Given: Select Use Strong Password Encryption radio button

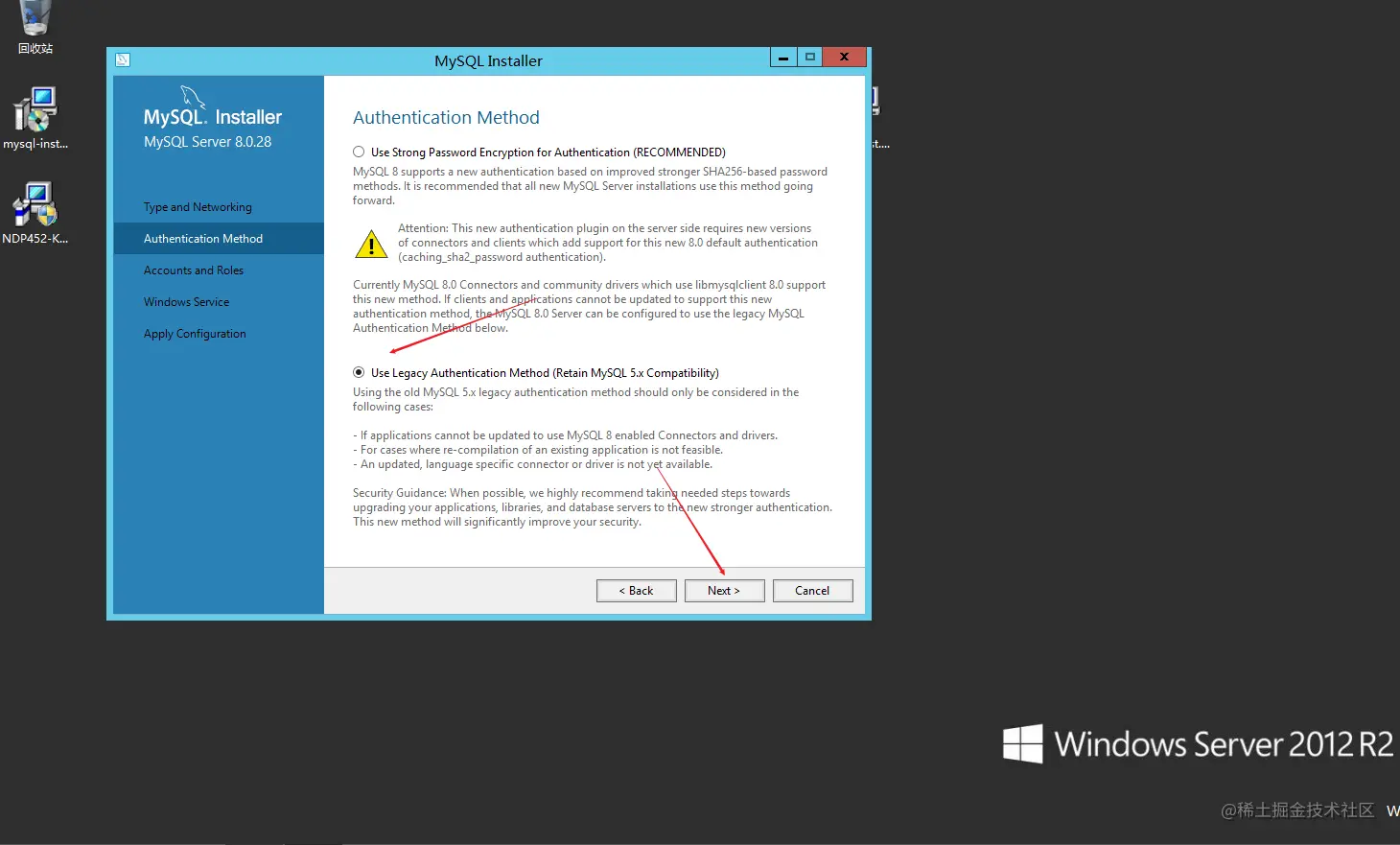Looking at the screenshot, I should point(359,152).
